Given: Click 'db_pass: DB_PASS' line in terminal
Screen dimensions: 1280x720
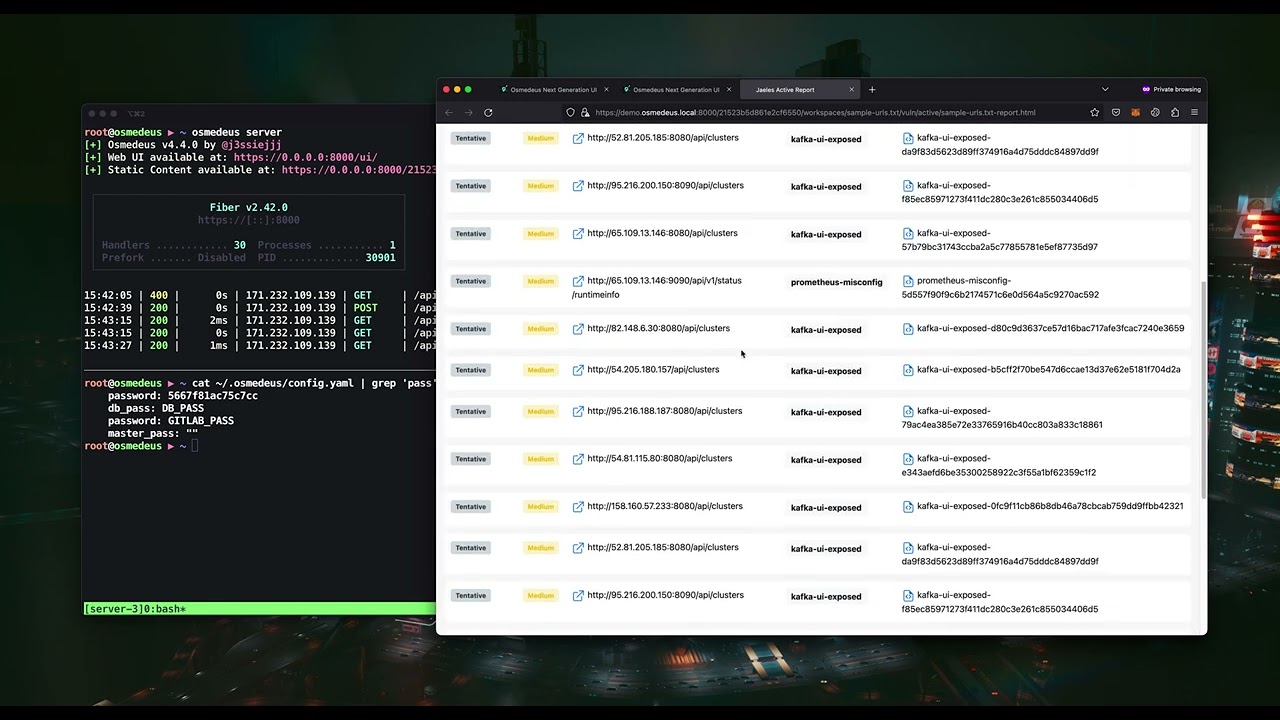Looking at the screenshot, I should tap(156, 408).
